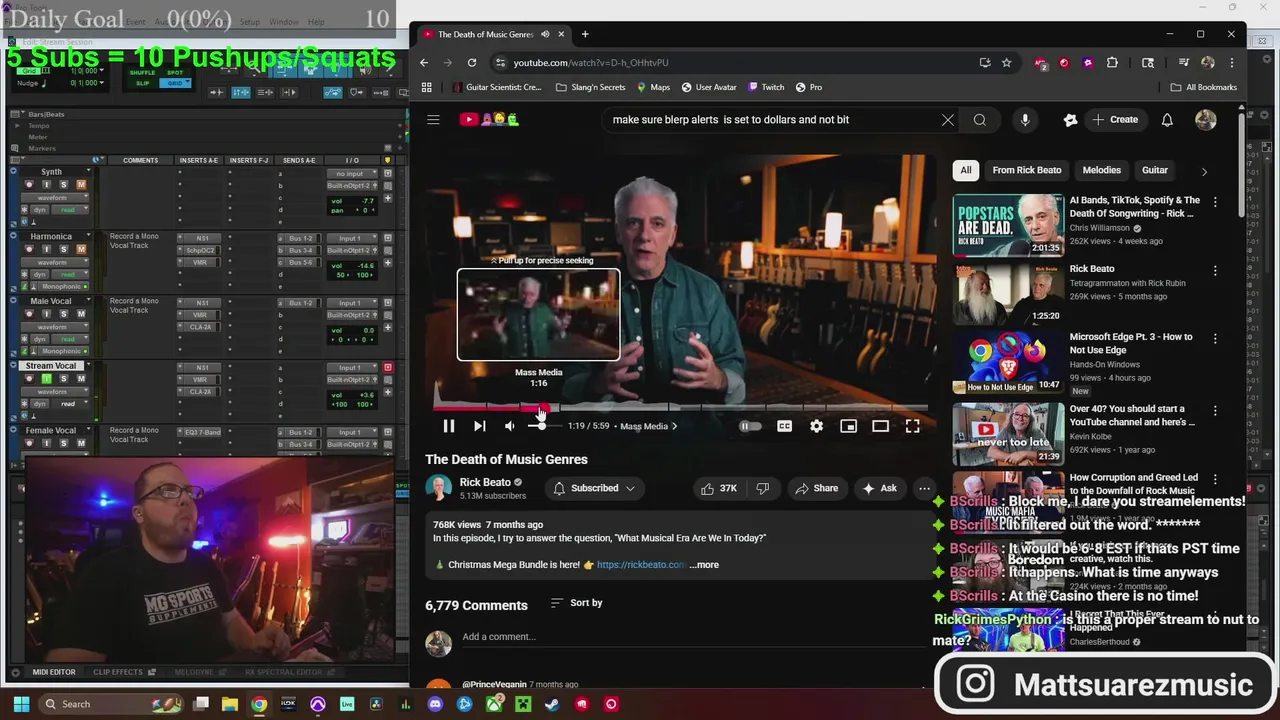This screenshot has height=720, width=1280.
Task: Select the Melodies filter chip
Action: point(1102,170)
